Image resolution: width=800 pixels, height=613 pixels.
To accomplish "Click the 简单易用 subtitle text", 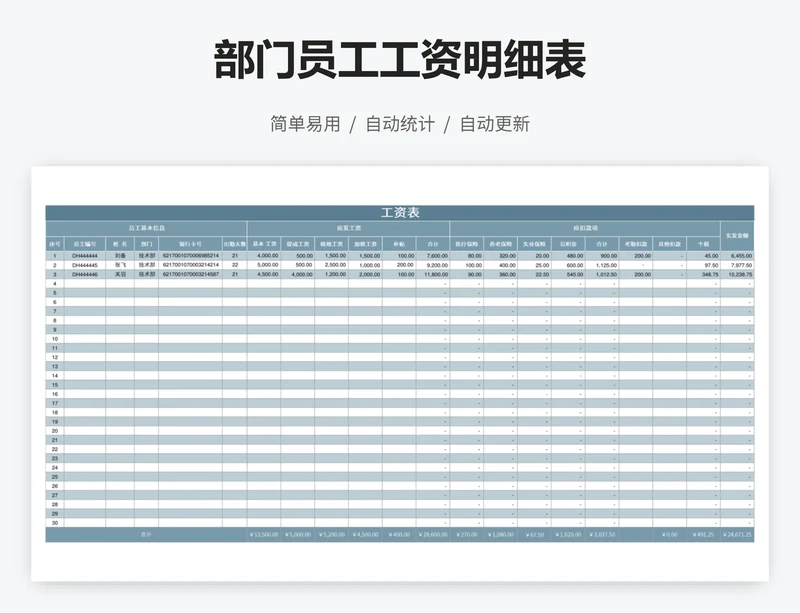I will click(305, 124).
